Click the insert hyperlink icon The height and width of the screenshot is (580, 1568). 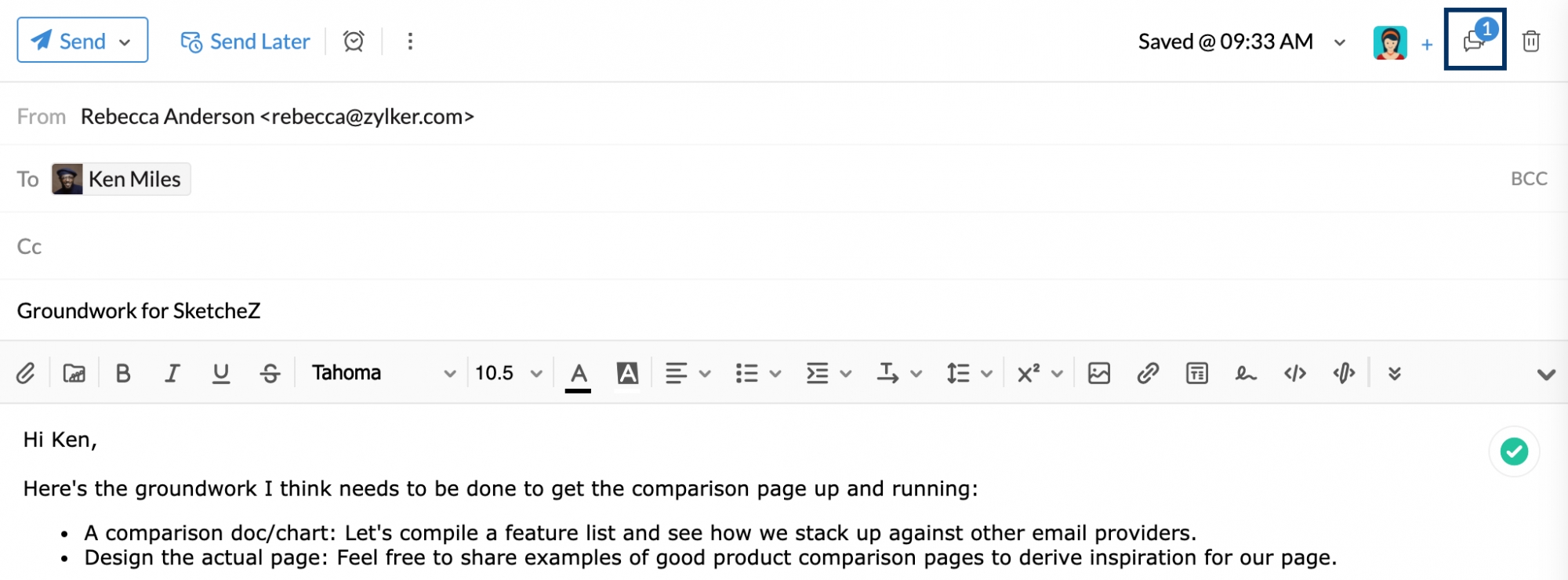click(x=1148, y=373)
